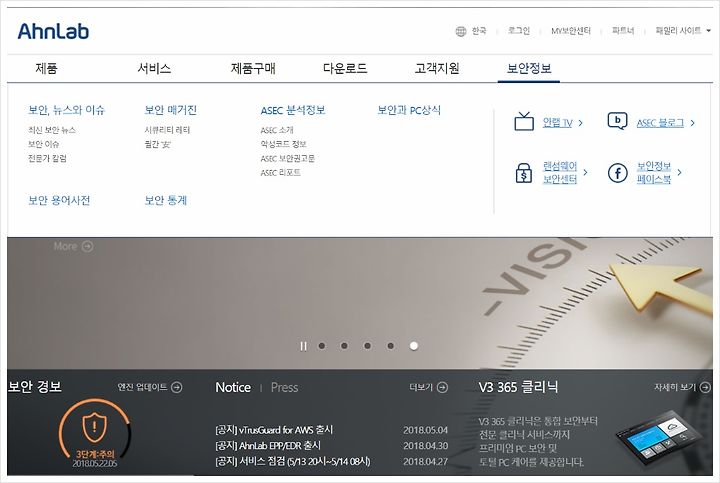Open the 보안정보 페이스북 Facebook icon
The height and width of the screenshot is (483, 720).
(618, 173)
